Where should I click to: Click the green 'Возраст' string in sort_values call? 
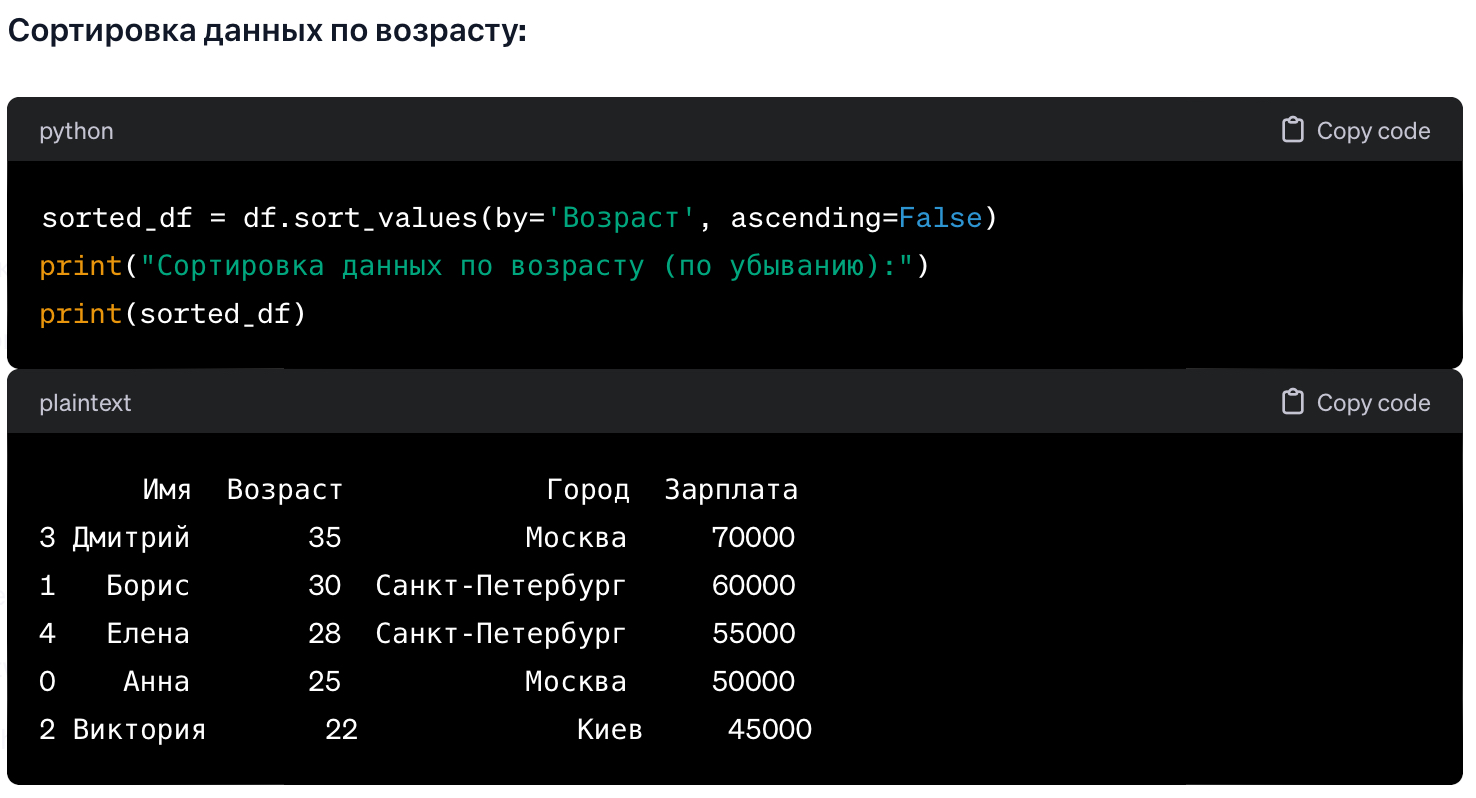(620, 218)
